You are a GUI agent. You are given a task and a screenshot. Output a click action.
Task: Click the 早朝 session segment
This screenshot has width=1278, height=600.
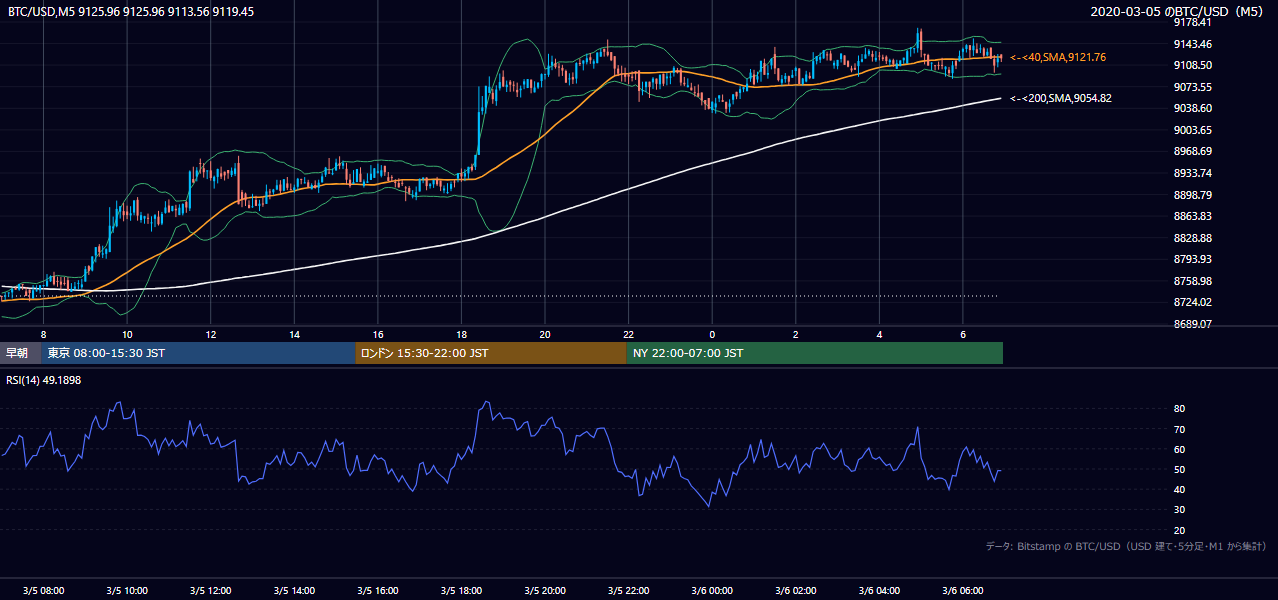(20, 353)
